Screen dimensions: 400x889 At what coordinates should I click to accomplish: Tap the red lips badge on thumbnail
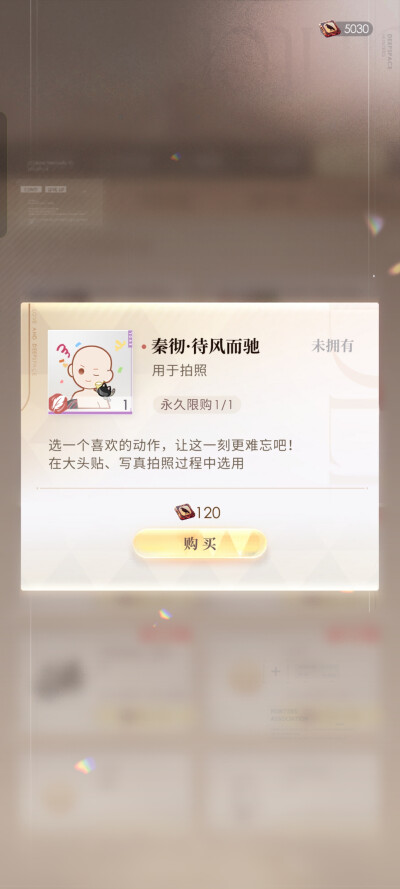pos(58,402)
